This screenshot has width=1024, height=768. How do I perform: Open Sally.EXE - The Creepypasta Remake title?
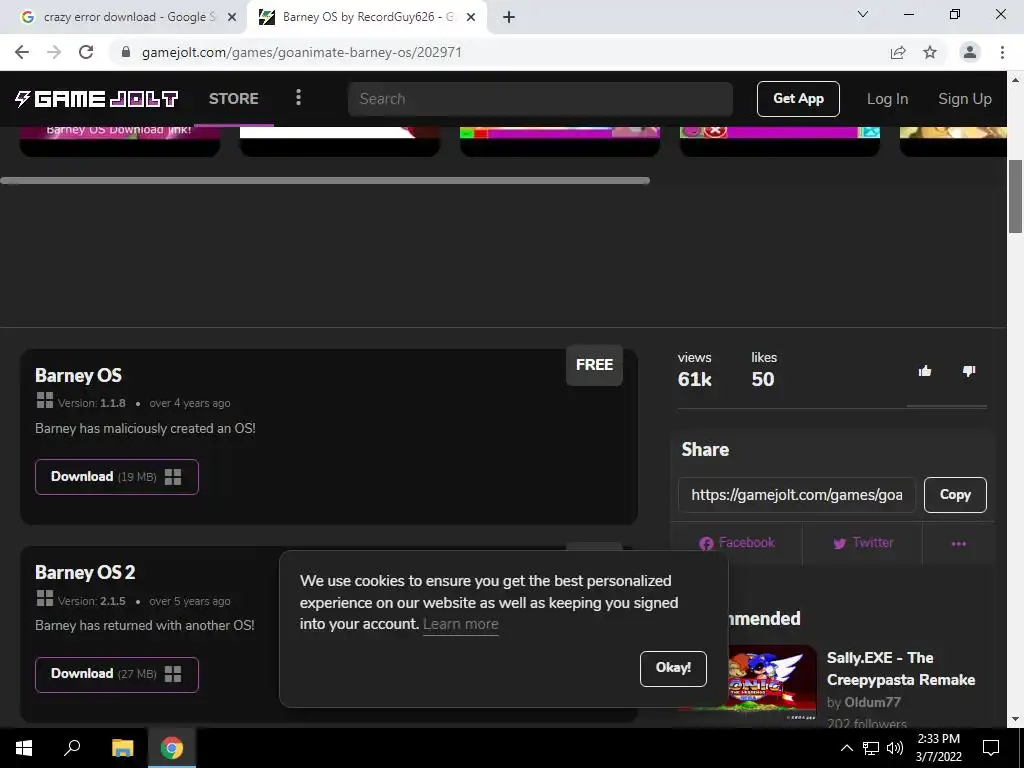[x=901, y=669]
